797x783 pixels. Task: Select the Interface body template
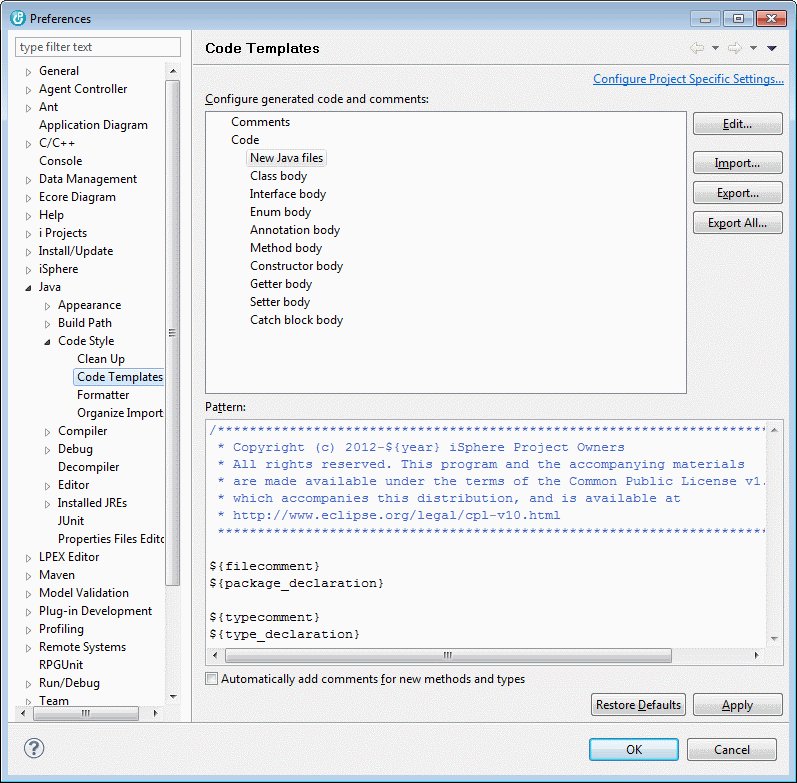[x=288, y=194]
